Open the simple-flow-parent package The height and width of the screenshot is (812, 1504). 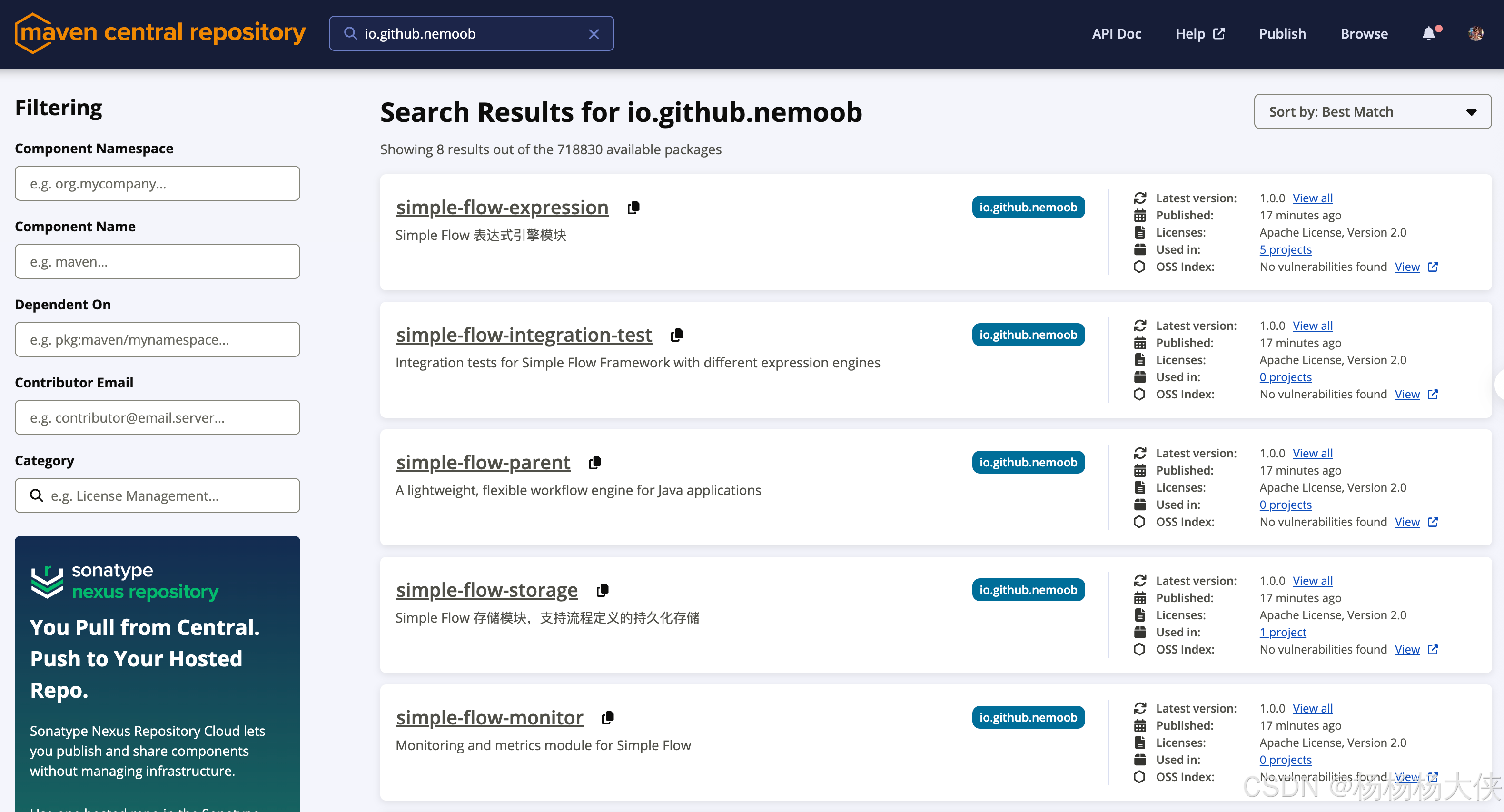(x=483, y=462)
